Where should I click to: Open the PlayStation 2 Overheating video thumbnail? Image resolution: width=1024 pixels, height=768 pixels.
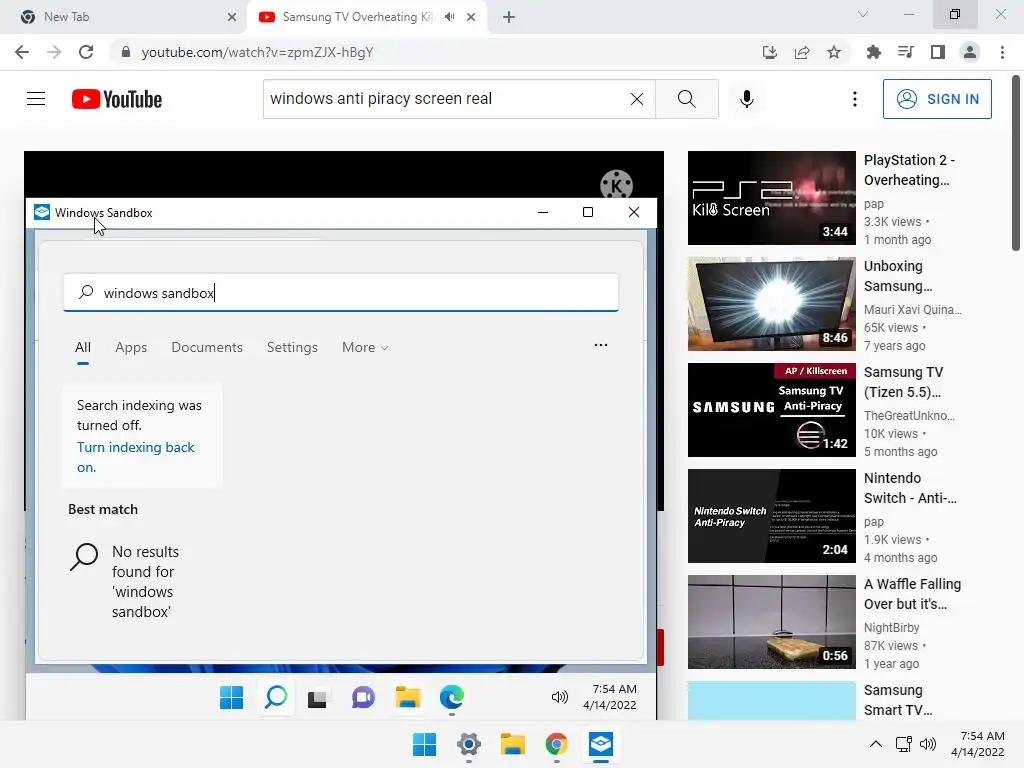[x=771, y=198]
